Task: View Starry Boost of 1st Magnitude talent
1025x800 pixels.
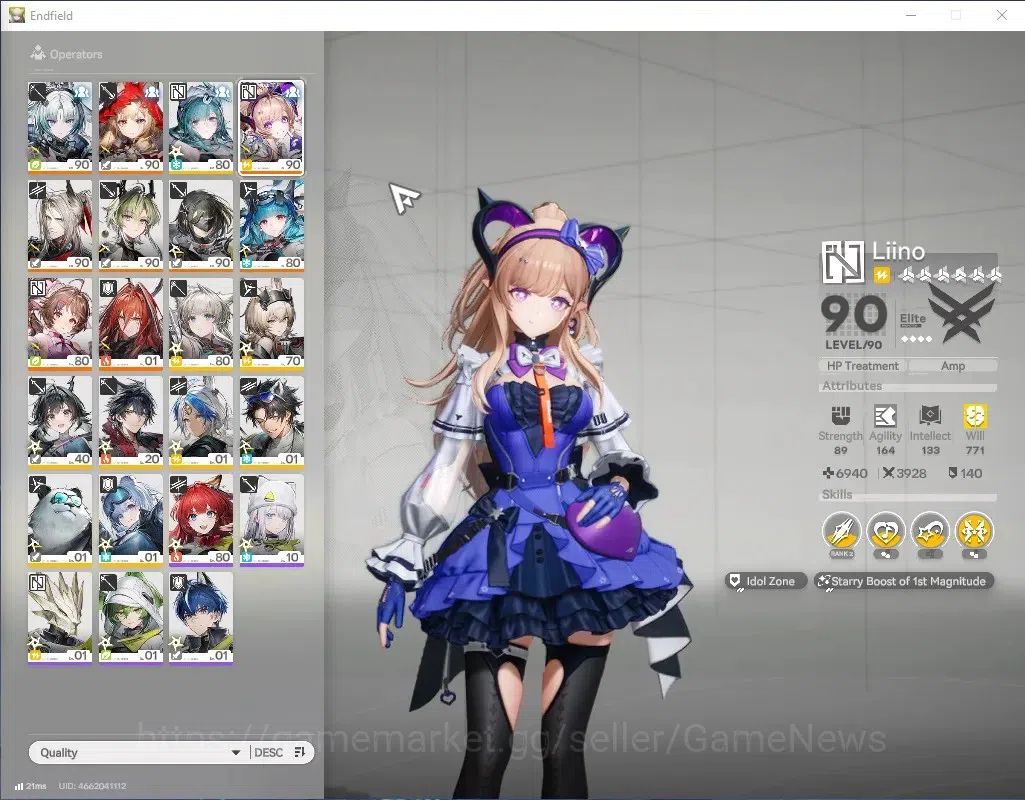Action: (904, 581)
